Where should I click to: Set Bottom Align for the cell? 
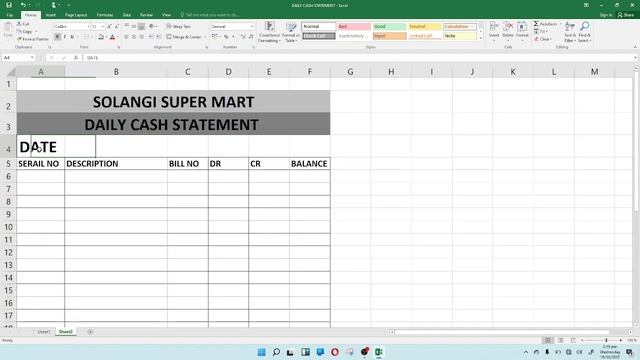coord(141,27)
